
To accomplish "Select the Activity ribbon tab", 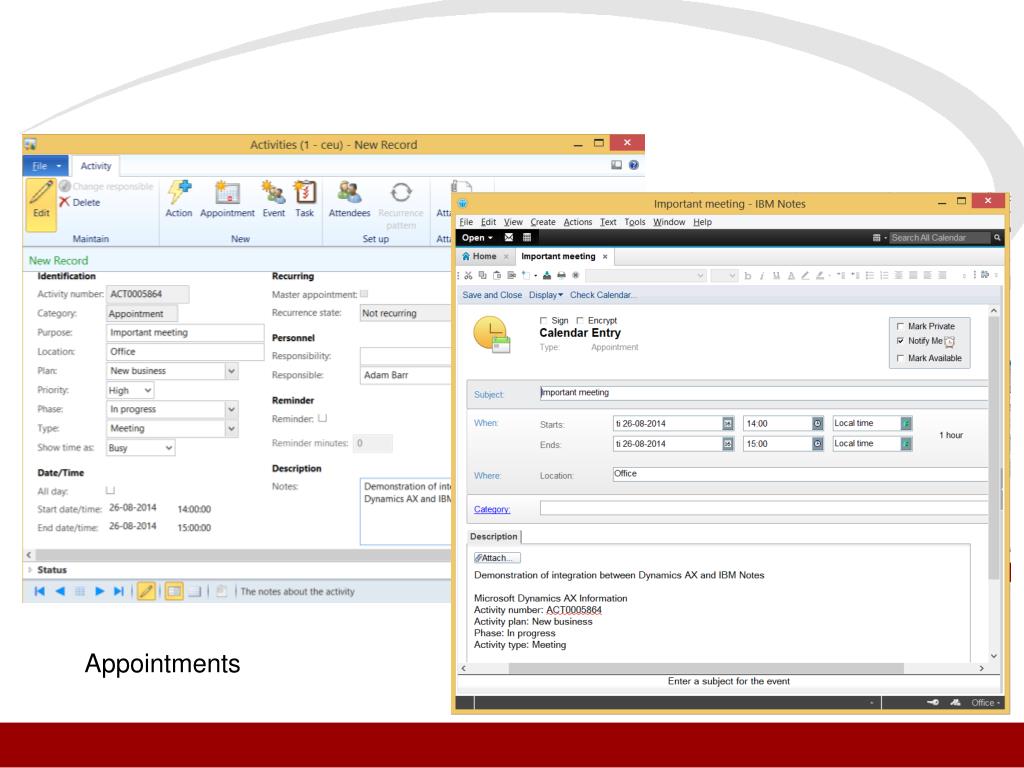I will [x=95, y=166].
